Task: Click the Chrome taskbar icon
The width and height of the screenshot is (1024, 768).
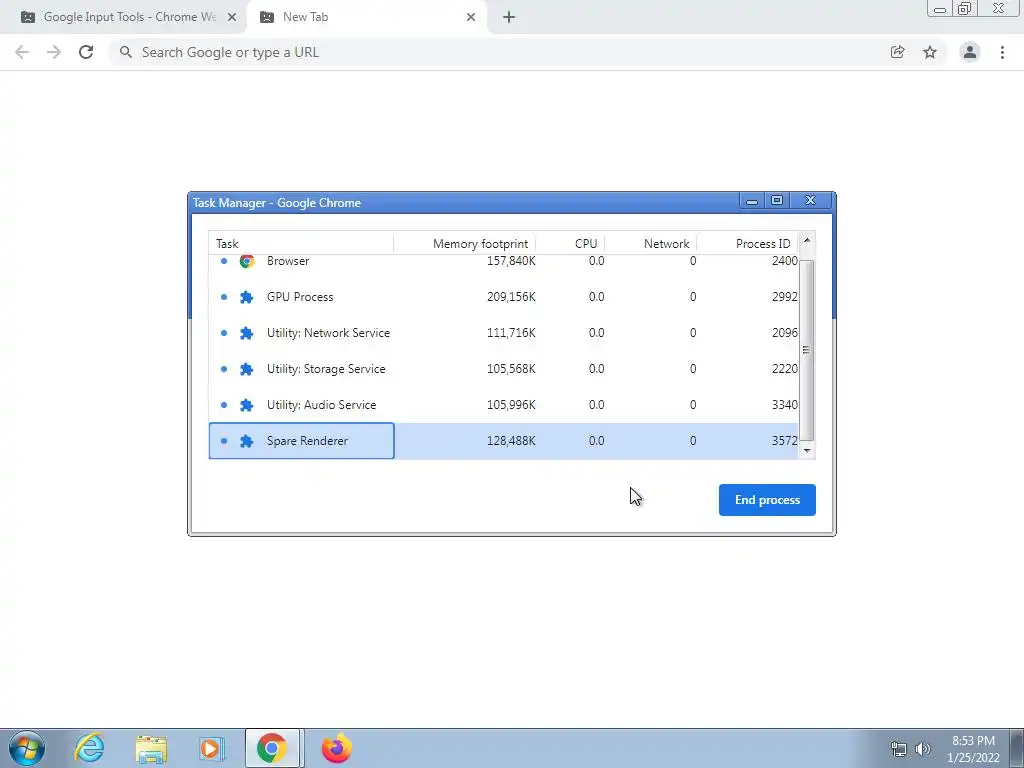Action: tap(272, 748)
